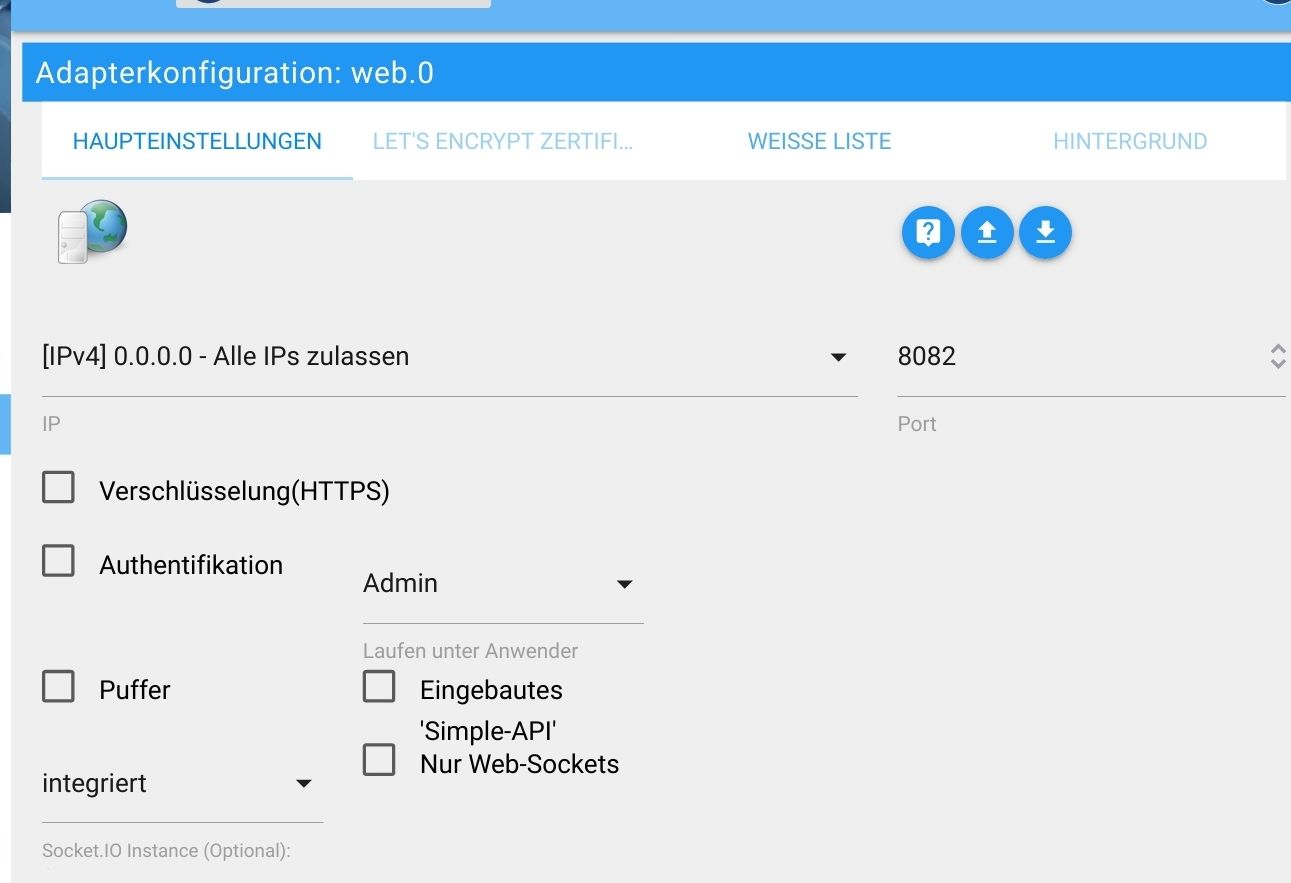Switch to the Weisse Liste tab

pos(819,142)
